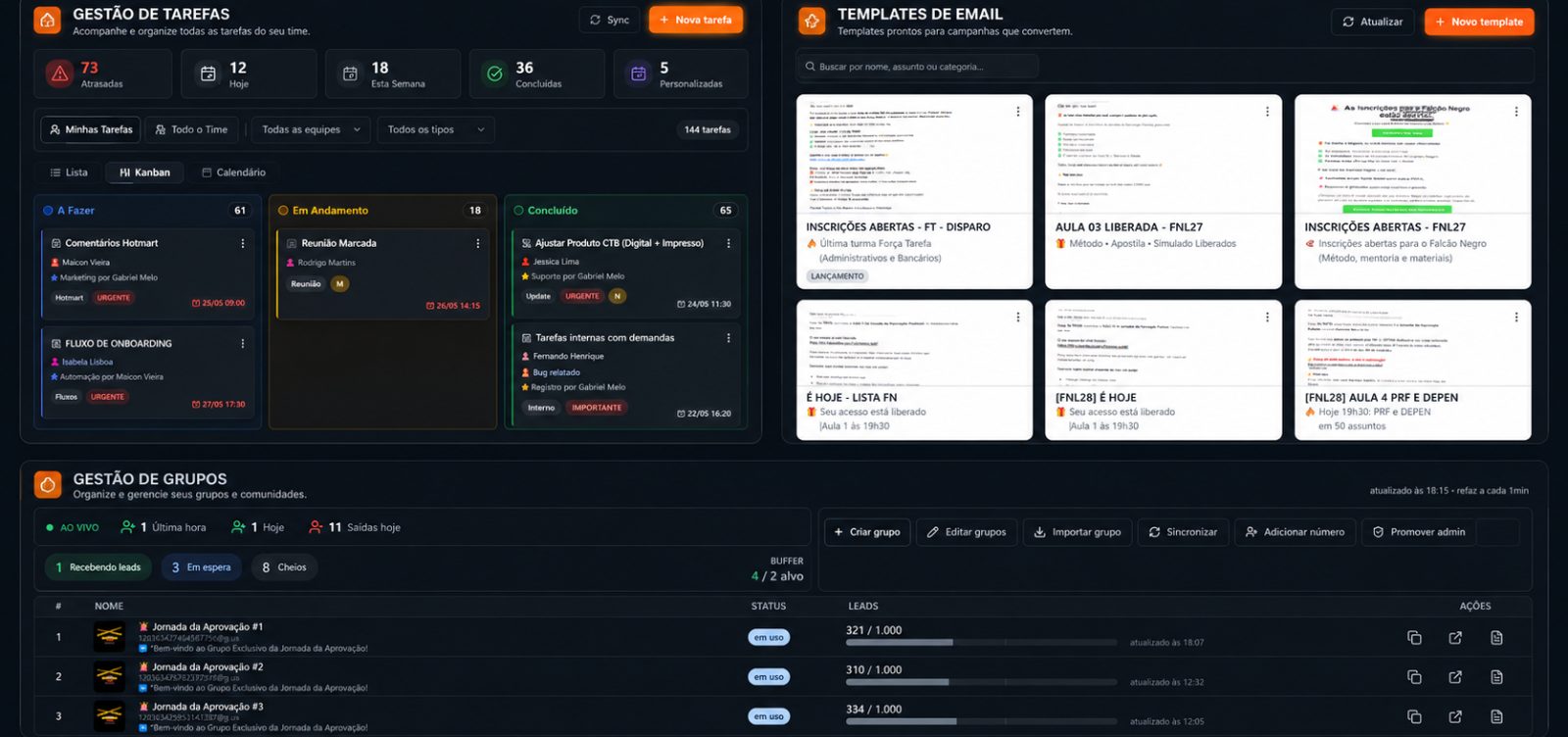Open menu of [FNL28] AULA 4 PRF E DEPEN template
This screenshot has height=737, width=1568.
click(1516, 318)
